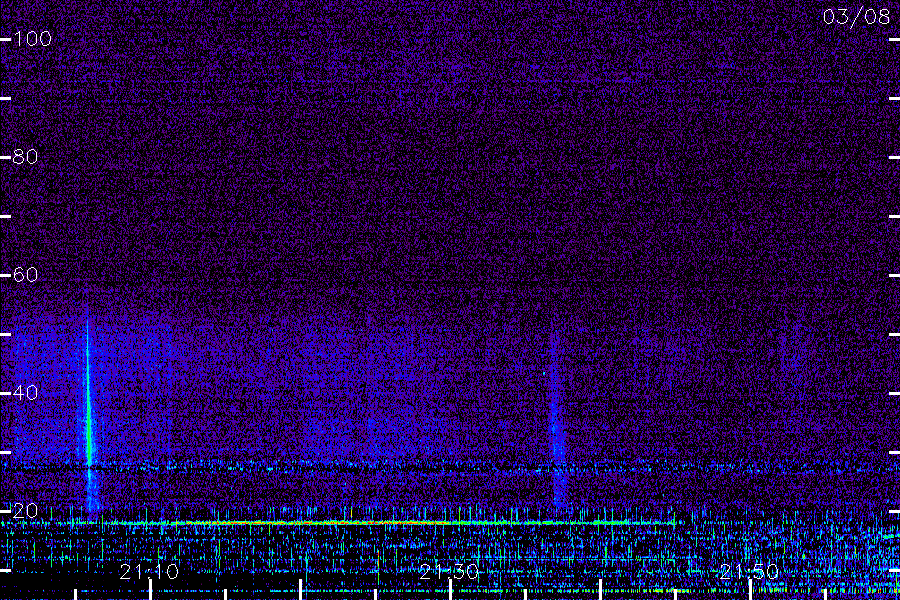Select the 21:30 time axis label

[449, 572]
